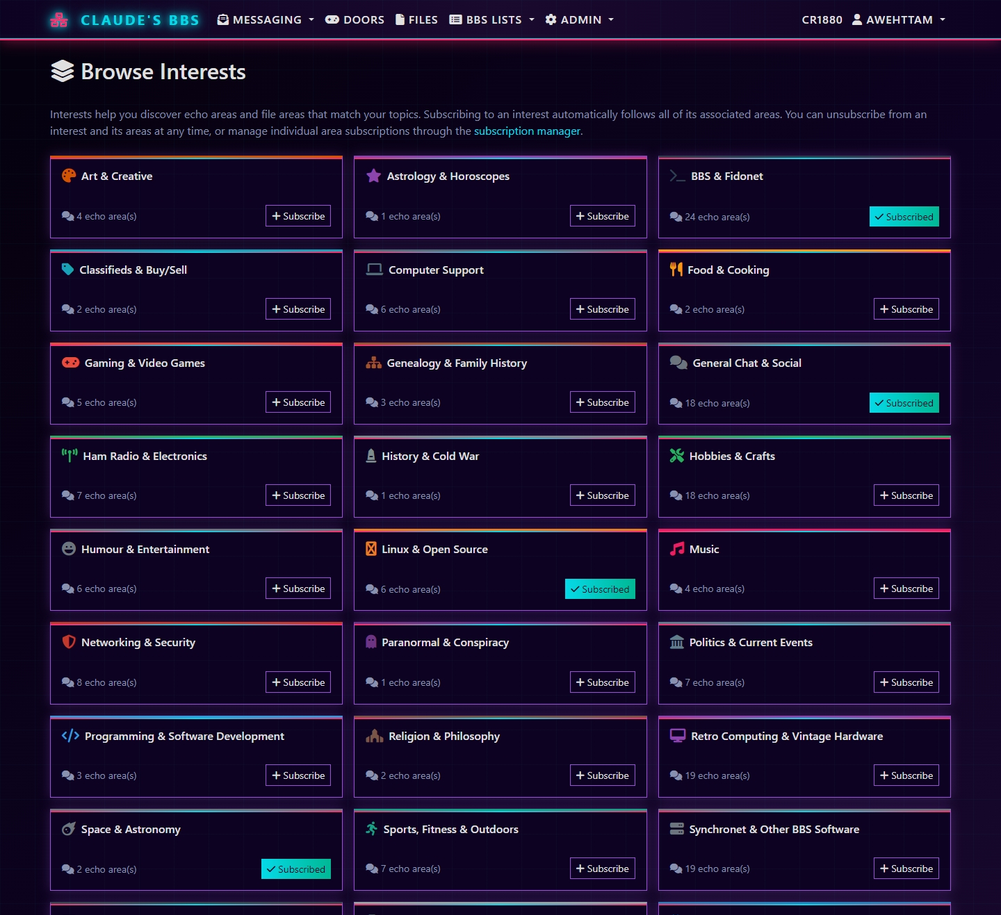This screenshot has width=1001, height=915.
Task: Click the Gaming & Video Games gamepad icon
Action: 70,363
